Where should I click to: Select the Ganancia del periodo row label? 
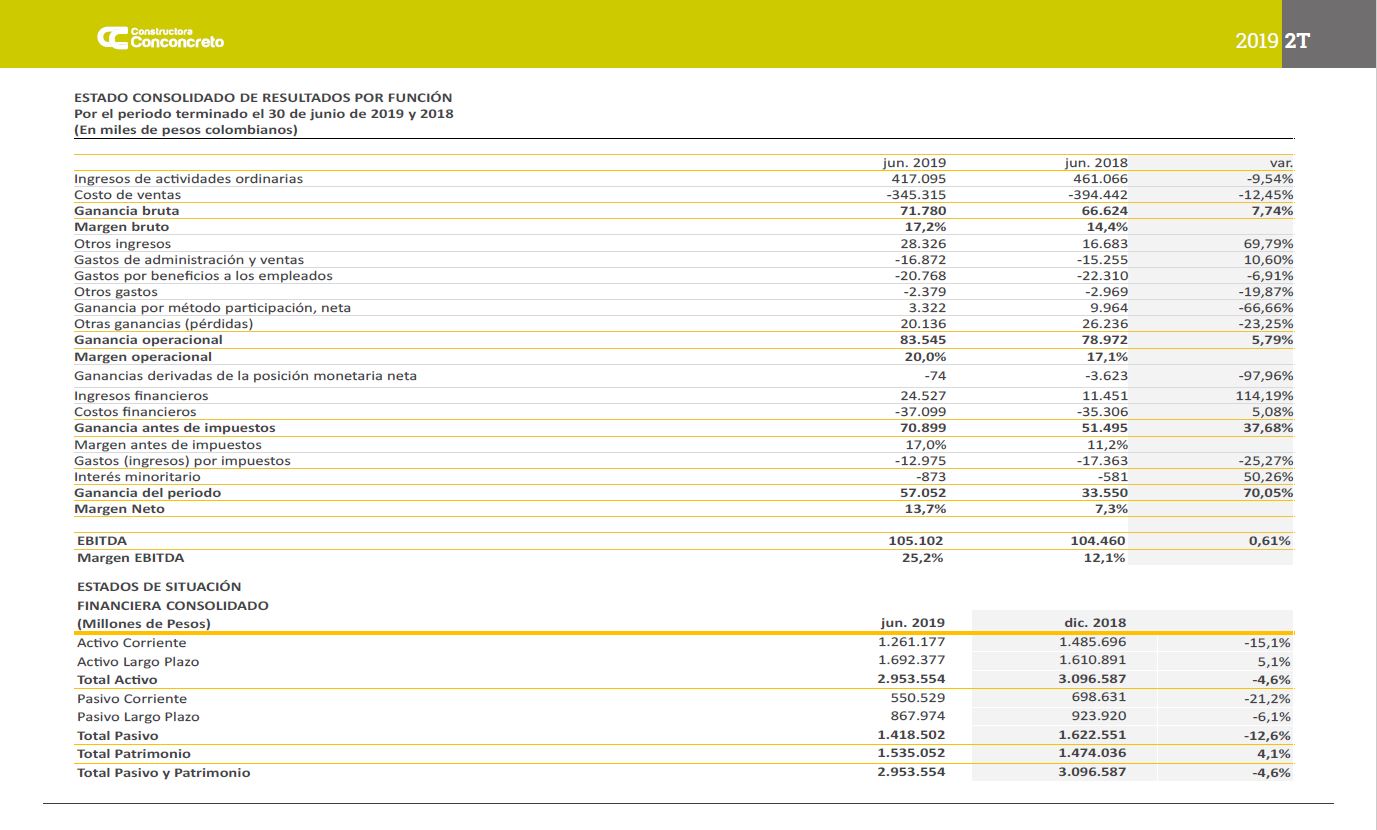147,493
